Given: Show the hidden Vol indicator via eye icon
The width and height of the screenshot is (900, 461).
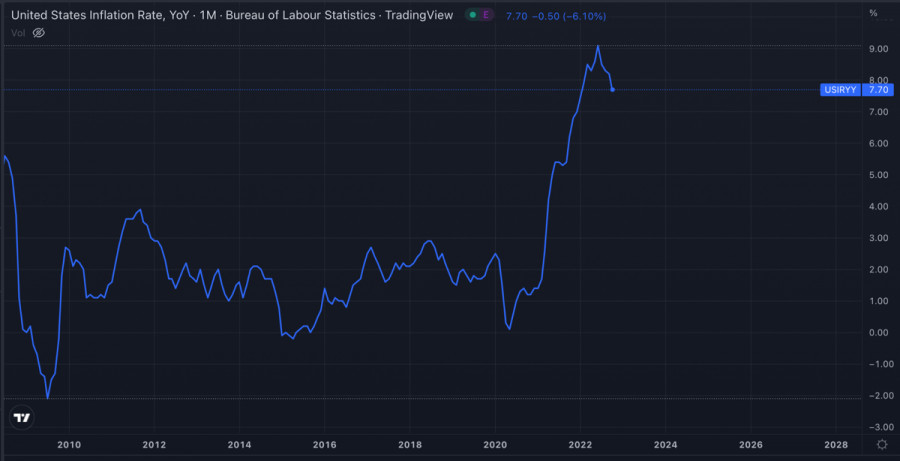Looking at the screenshot, I should click(x=38, y=33).
